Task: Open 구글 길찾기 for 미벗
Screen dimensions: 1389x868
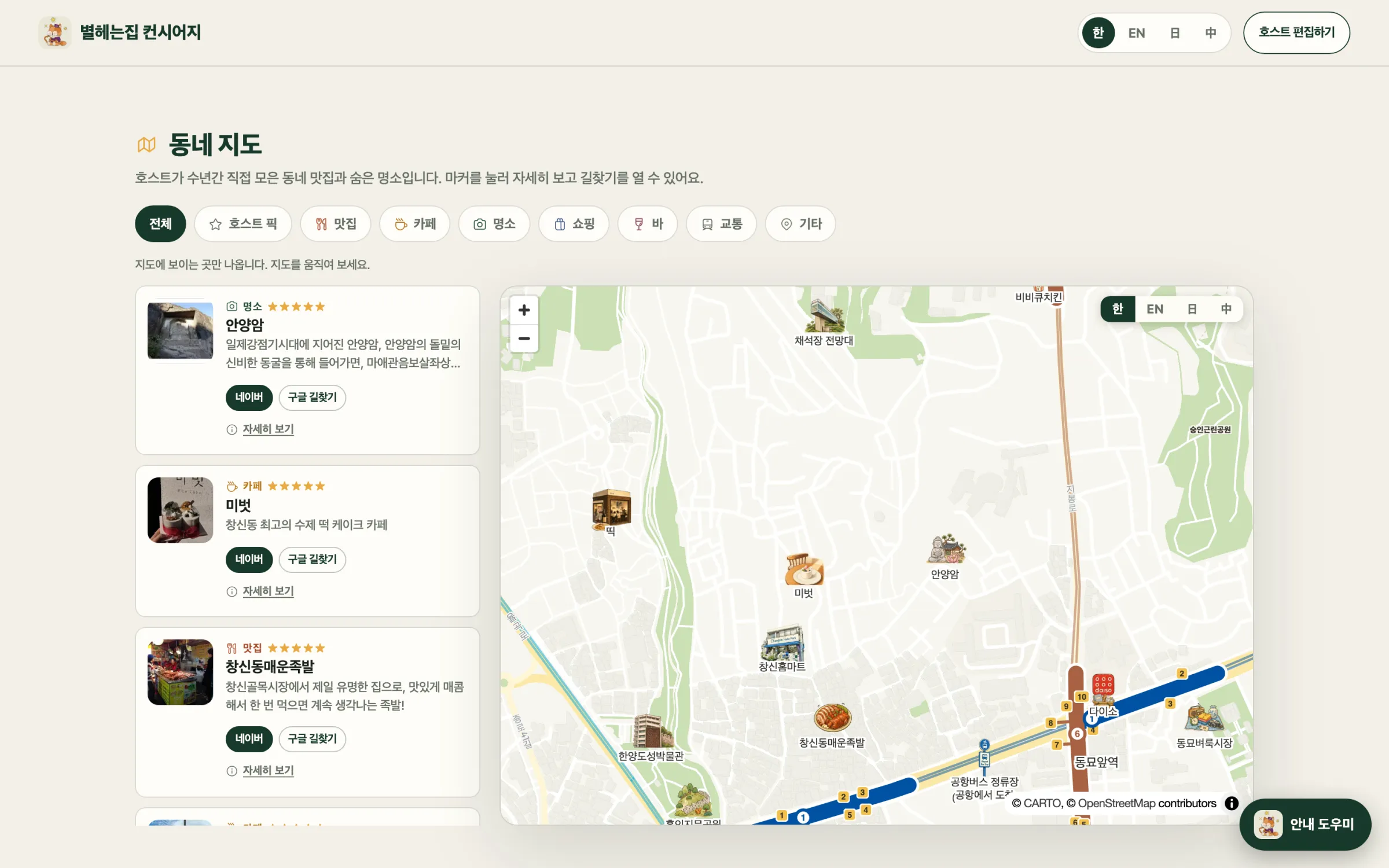Action: point(313,560)
